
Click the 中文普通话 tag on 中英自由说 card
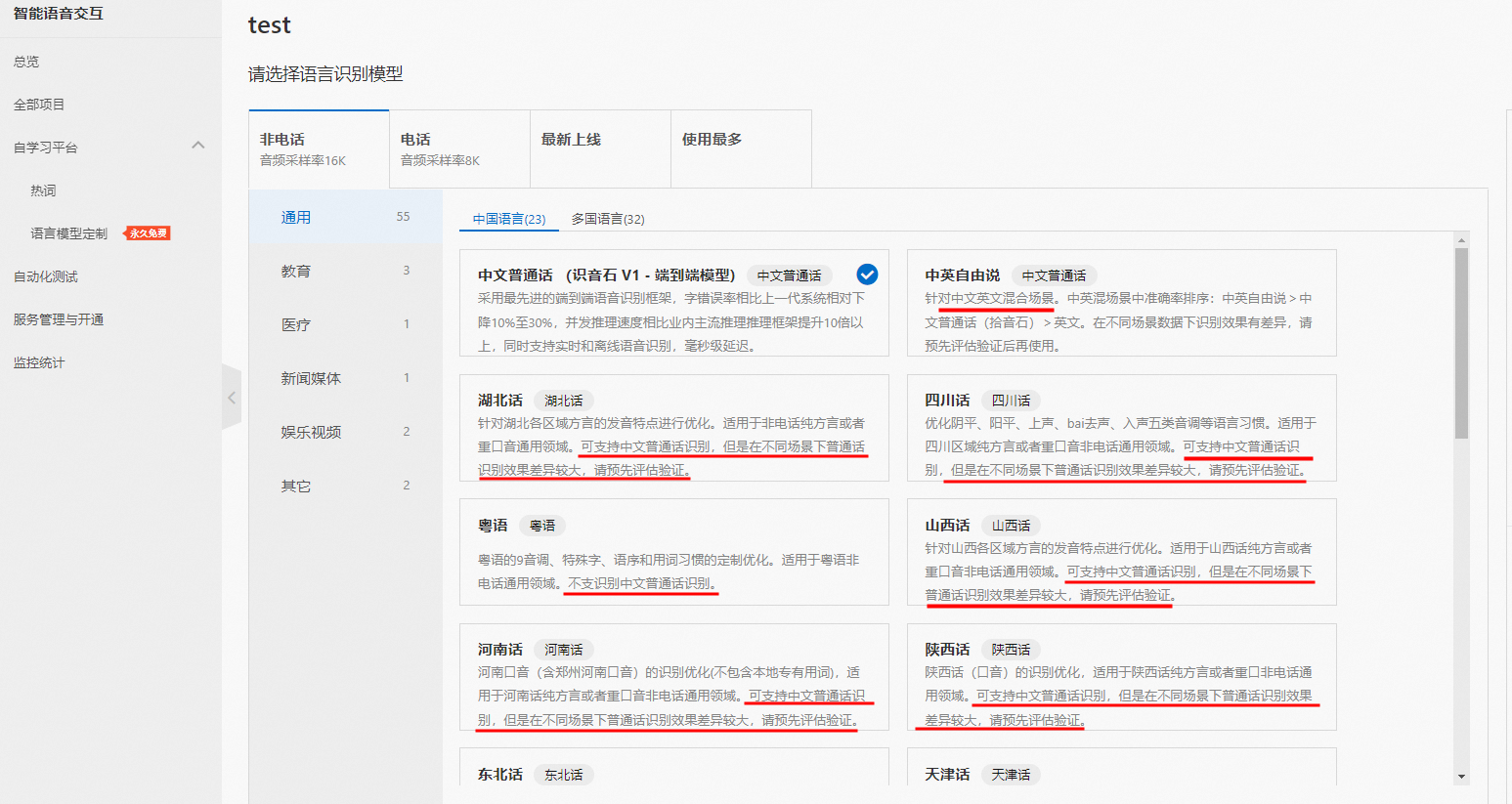tap(1054, 275)
